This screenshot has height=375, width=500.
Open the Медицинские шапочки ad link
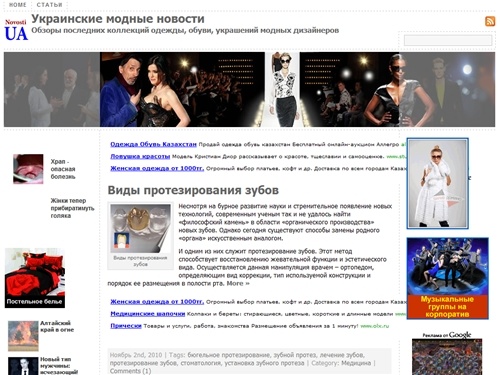[148, 314]
